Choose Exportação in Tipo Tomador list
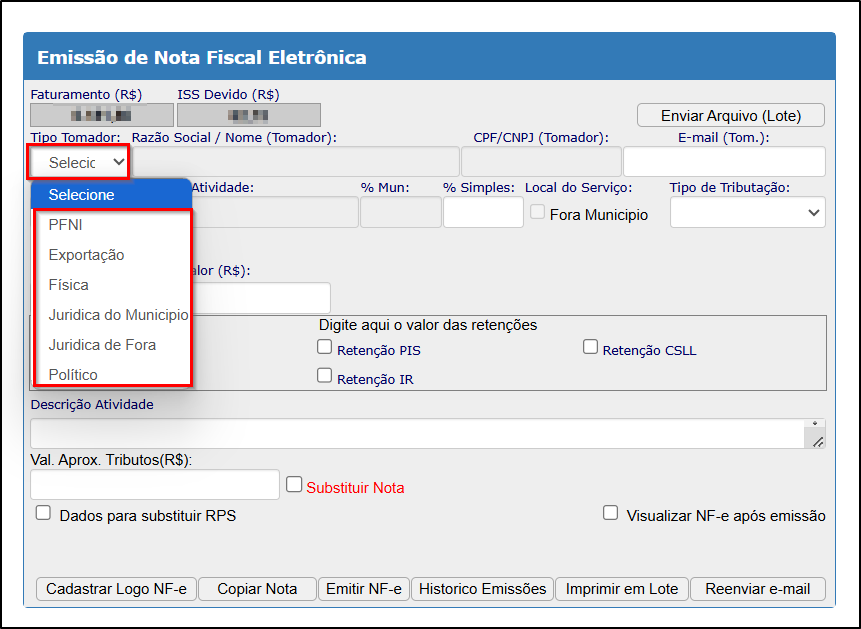This screenshot has width=861, height=629. pyautogui.click(x=86, y=255)
